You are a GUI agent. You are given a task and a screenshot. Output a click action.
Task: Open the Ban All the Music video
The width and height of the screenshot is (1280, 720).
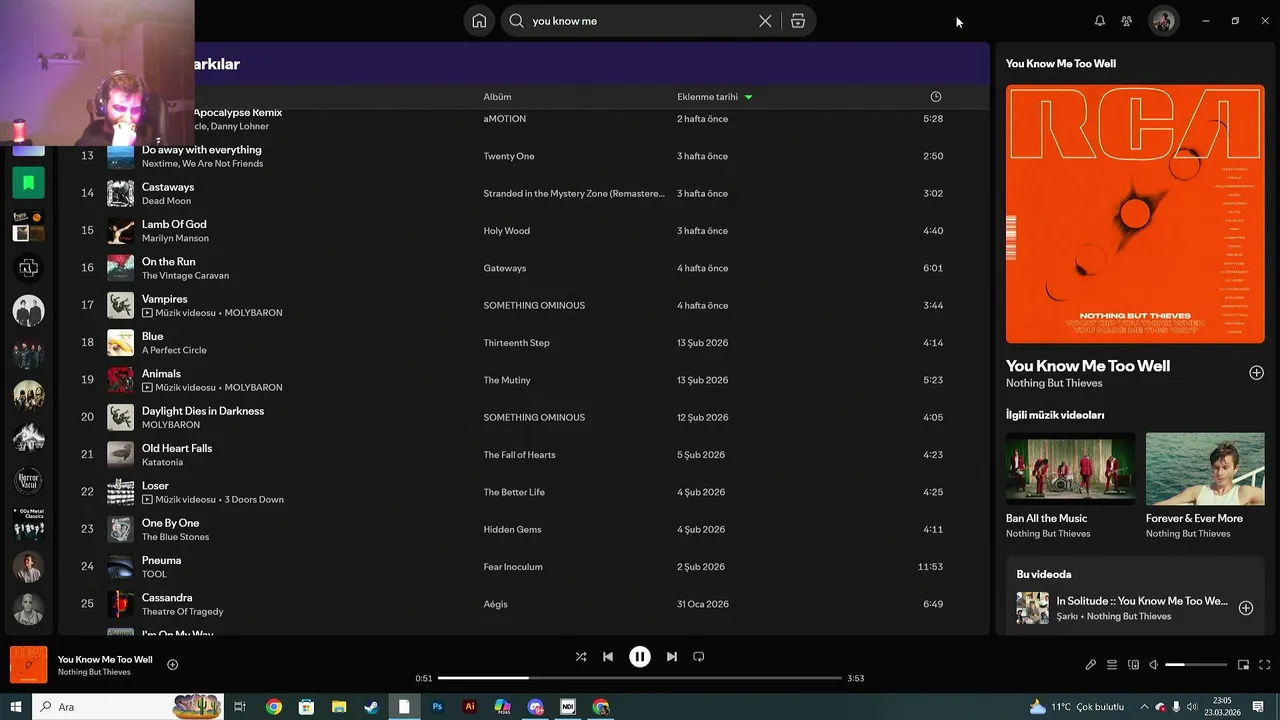(x=1070, y=468)
